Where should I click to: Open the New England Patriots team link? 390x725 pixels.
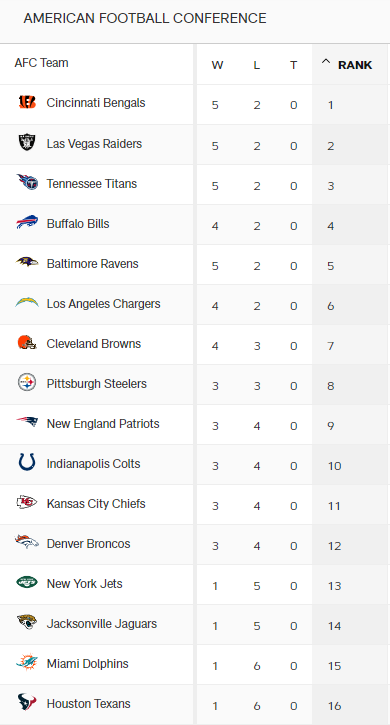103,424
